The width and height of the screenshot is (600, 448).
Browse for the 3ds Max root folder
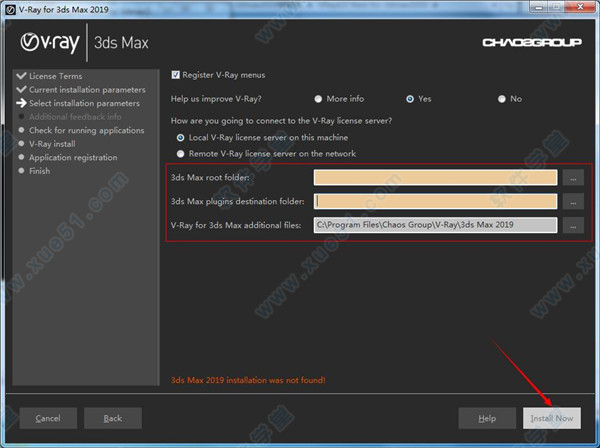click(x=573, y=178)
